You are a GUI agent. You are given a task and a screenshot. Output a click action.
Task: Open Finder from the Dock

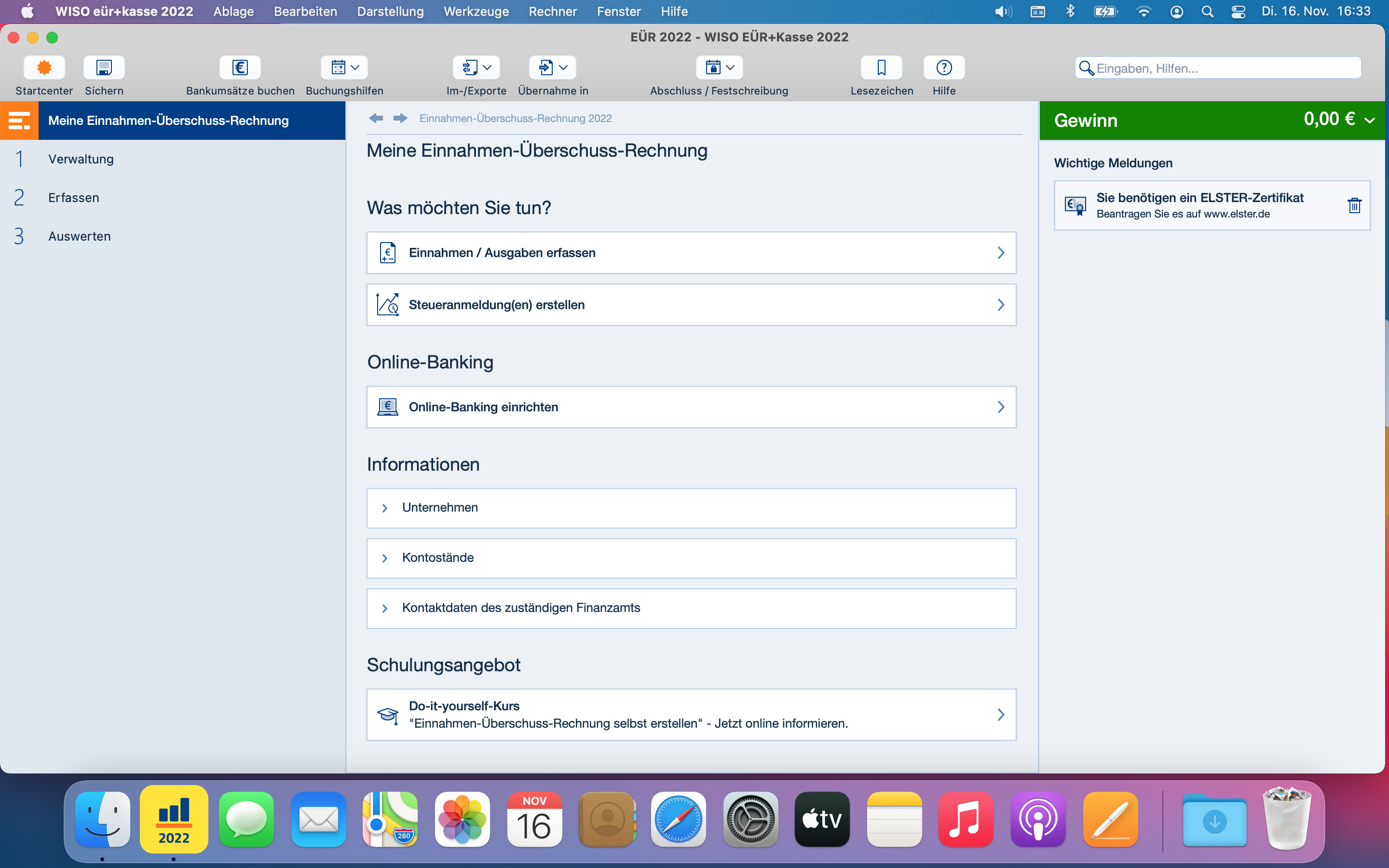[103, 819]
